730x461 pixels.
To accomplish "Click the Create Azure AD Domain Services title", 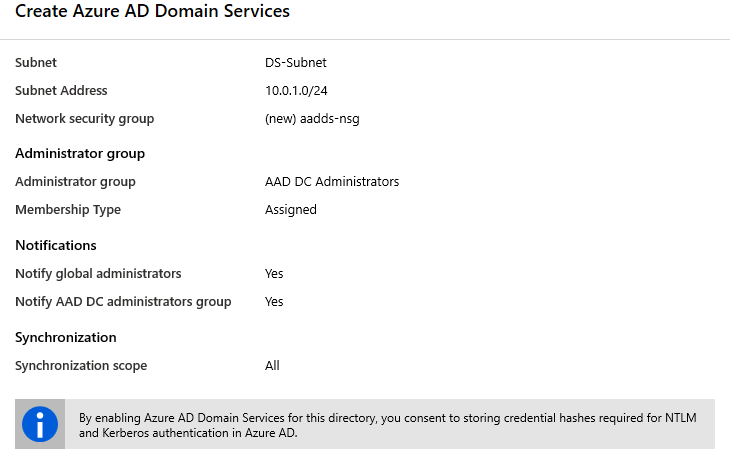I will tap(153, 12).
